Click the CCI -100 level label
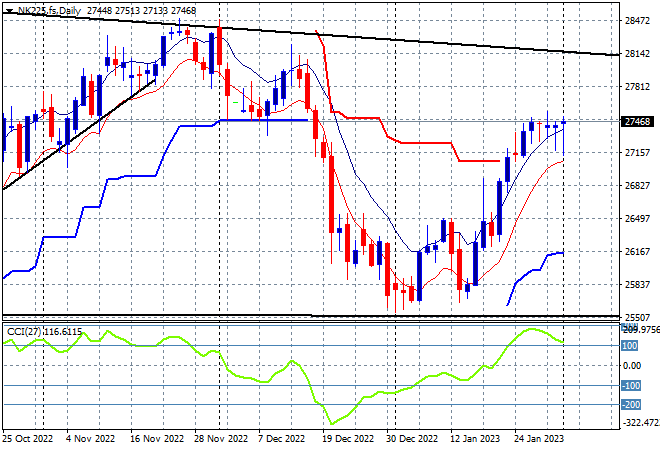660x450 pixels. (631, 386)
